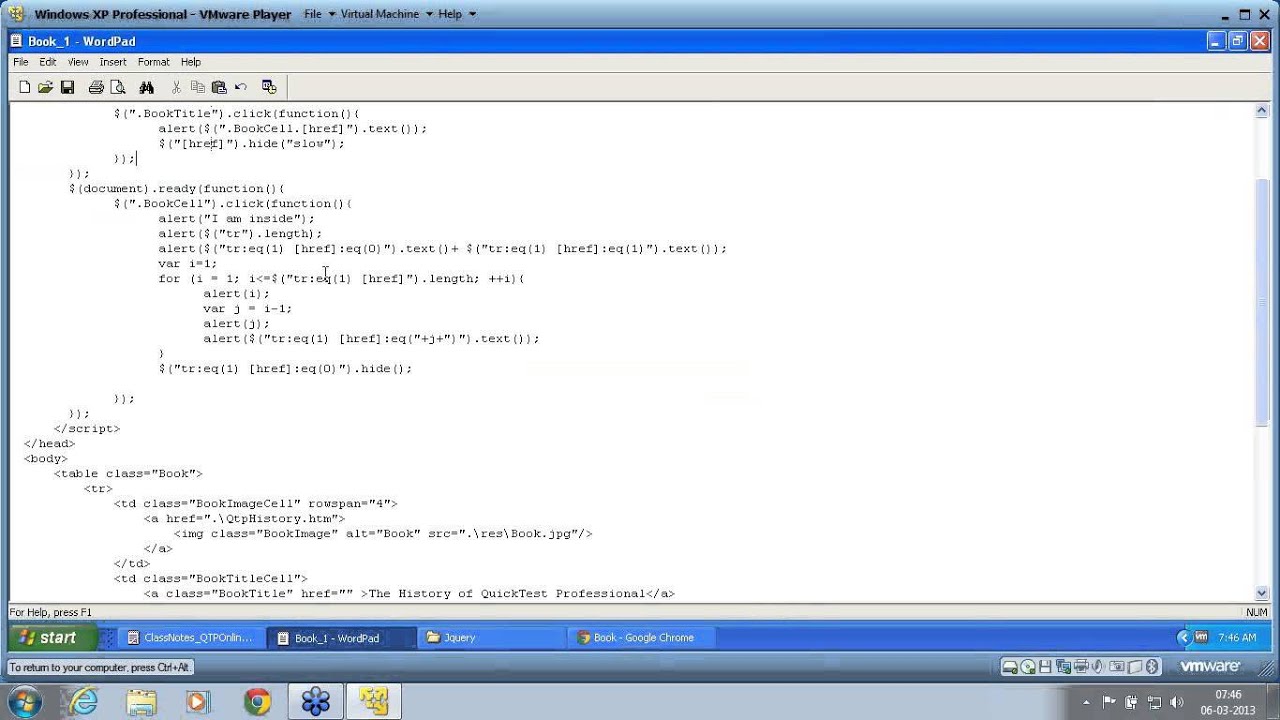Image resolution: width=1280 pixels, height=720 pixels.
Task: Open Internet Explorer from host taskbar
Action: [84, 702]
